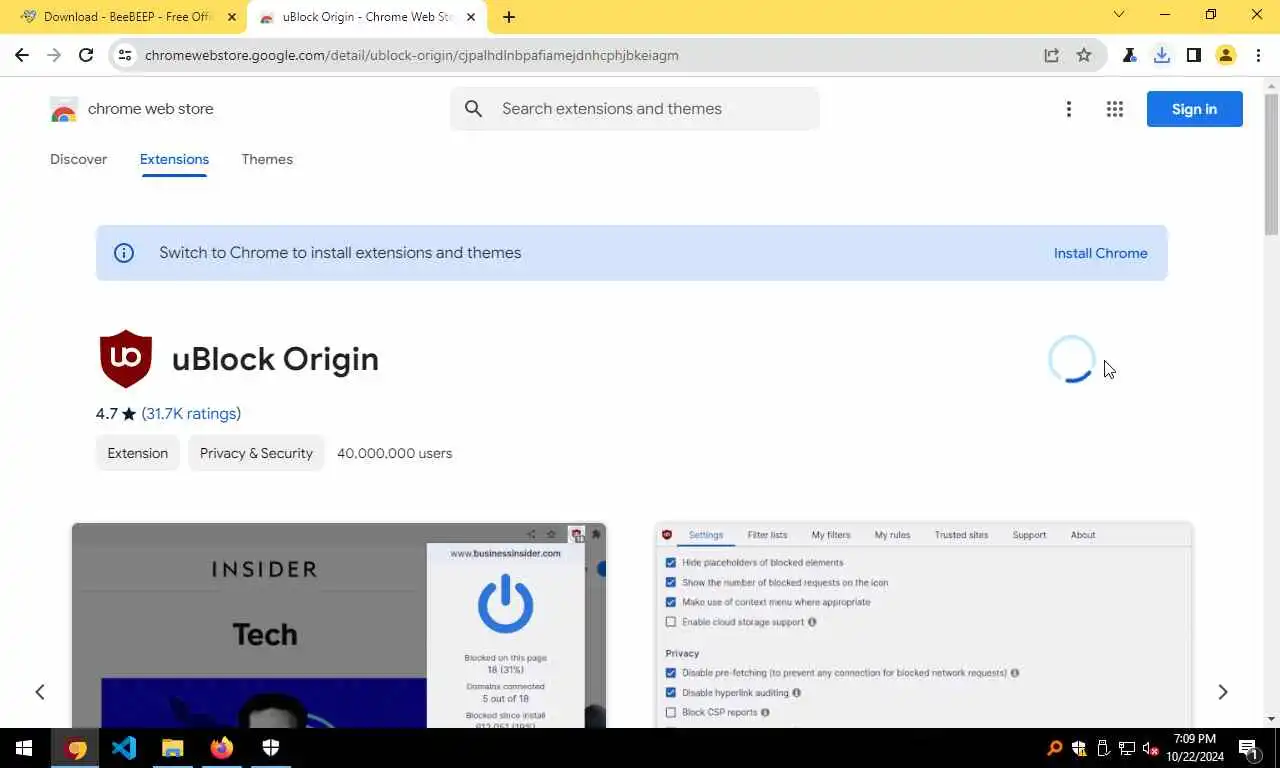
Task: Open the Discover section
Action: pos(78,159)
